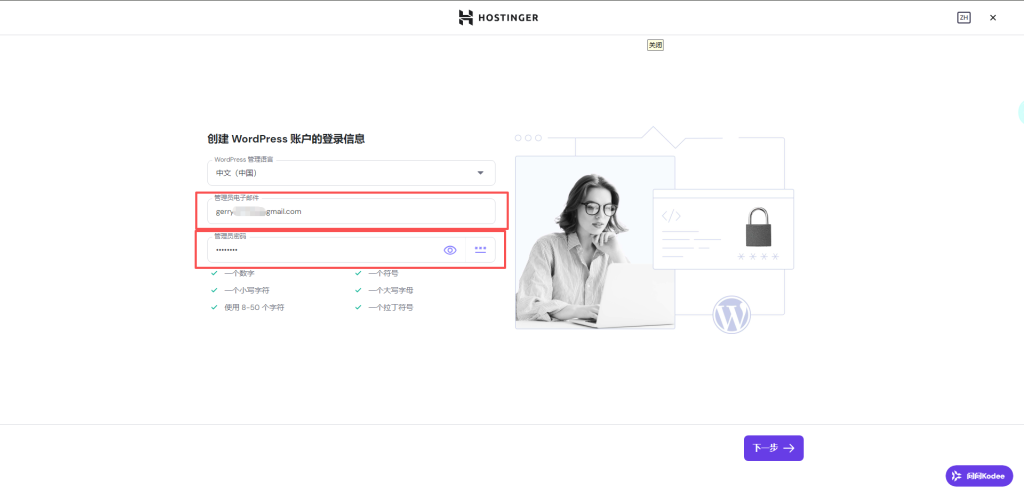Click the heading 创建 WordPress 账户的登录信息

(x=286, y=139)
